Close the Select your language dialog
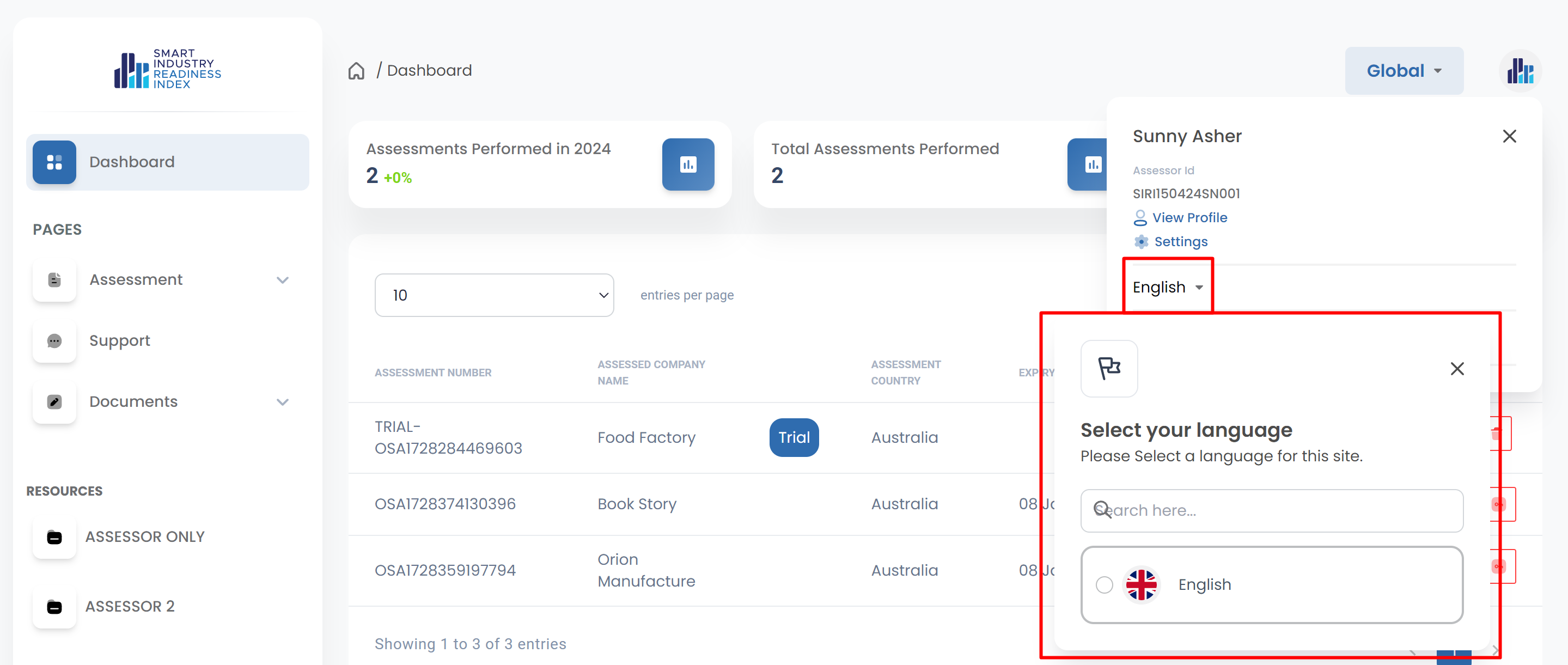Viewport: 1568px width, 665px height. pos(1456,368)
